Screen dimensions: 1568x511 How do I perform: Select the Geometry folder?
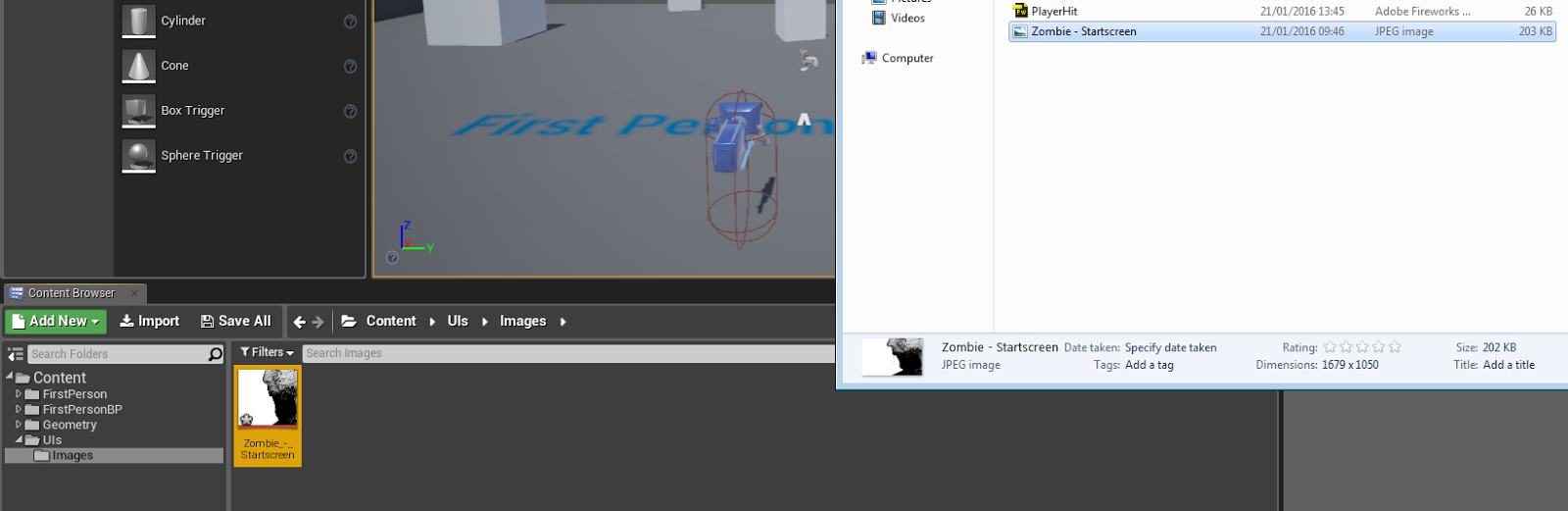point(70,425)
